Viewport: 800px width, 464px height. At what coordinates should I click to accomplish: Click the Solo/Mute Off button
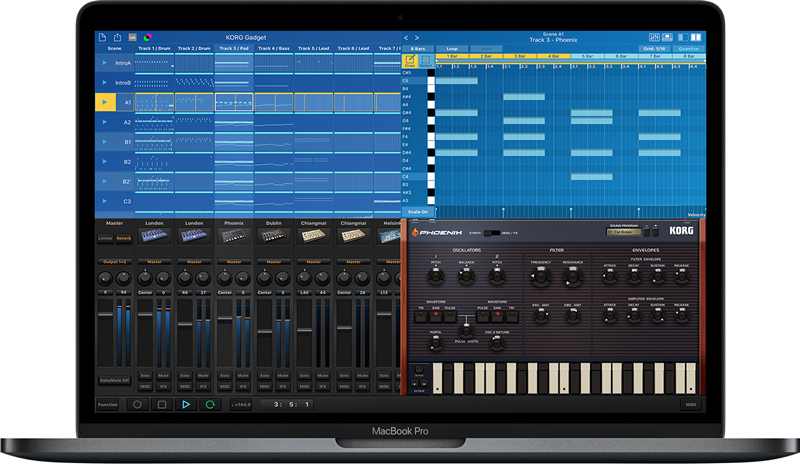click(115, 380)
